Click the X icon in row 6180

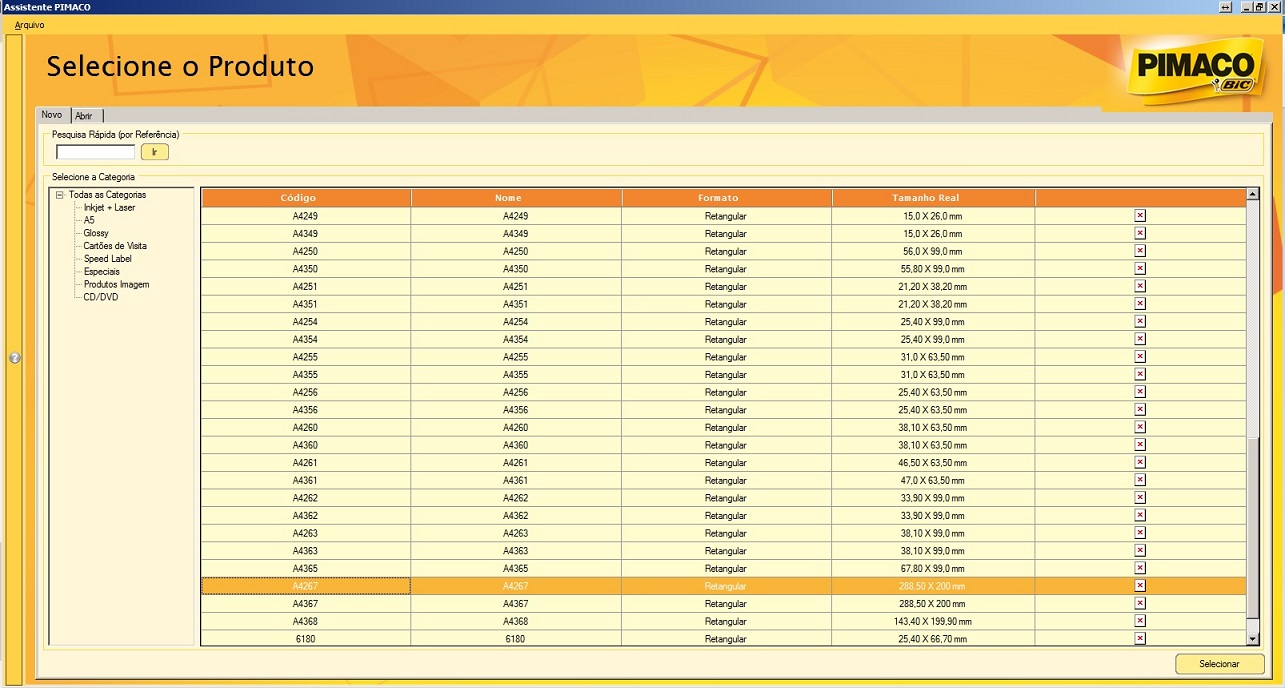(1140, 638)
